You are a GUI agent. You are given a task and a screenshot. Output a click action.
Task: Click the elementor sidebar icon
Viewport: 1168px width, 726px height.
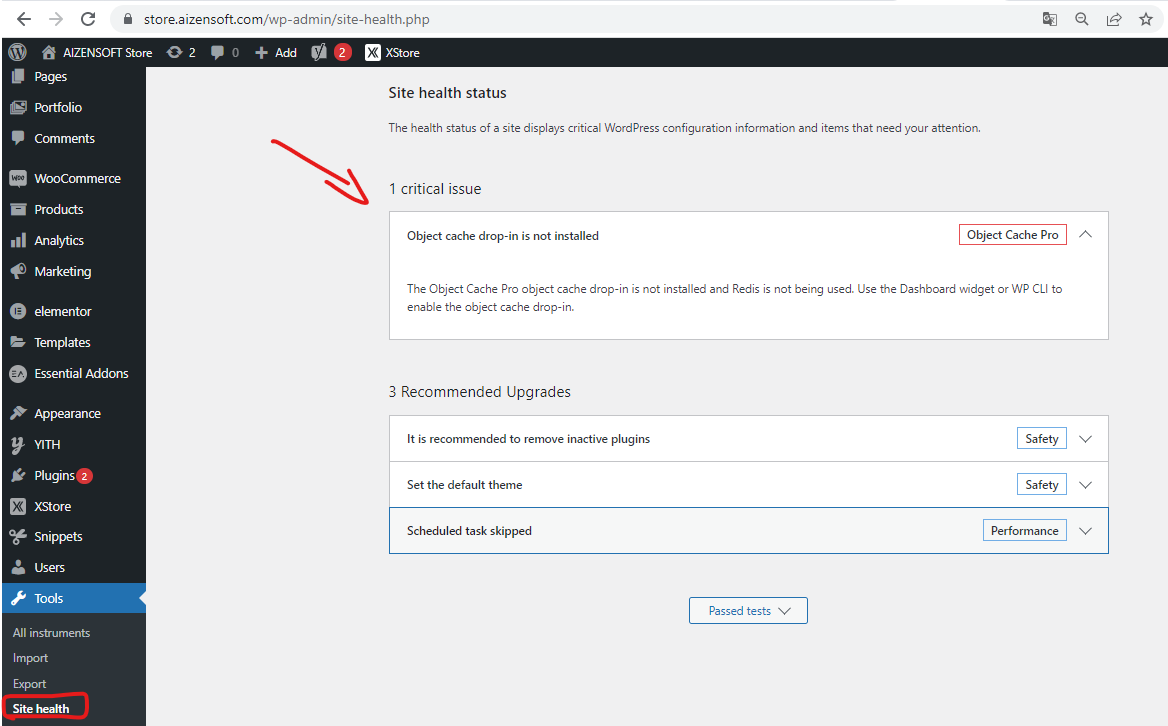(x=19, y=311)
